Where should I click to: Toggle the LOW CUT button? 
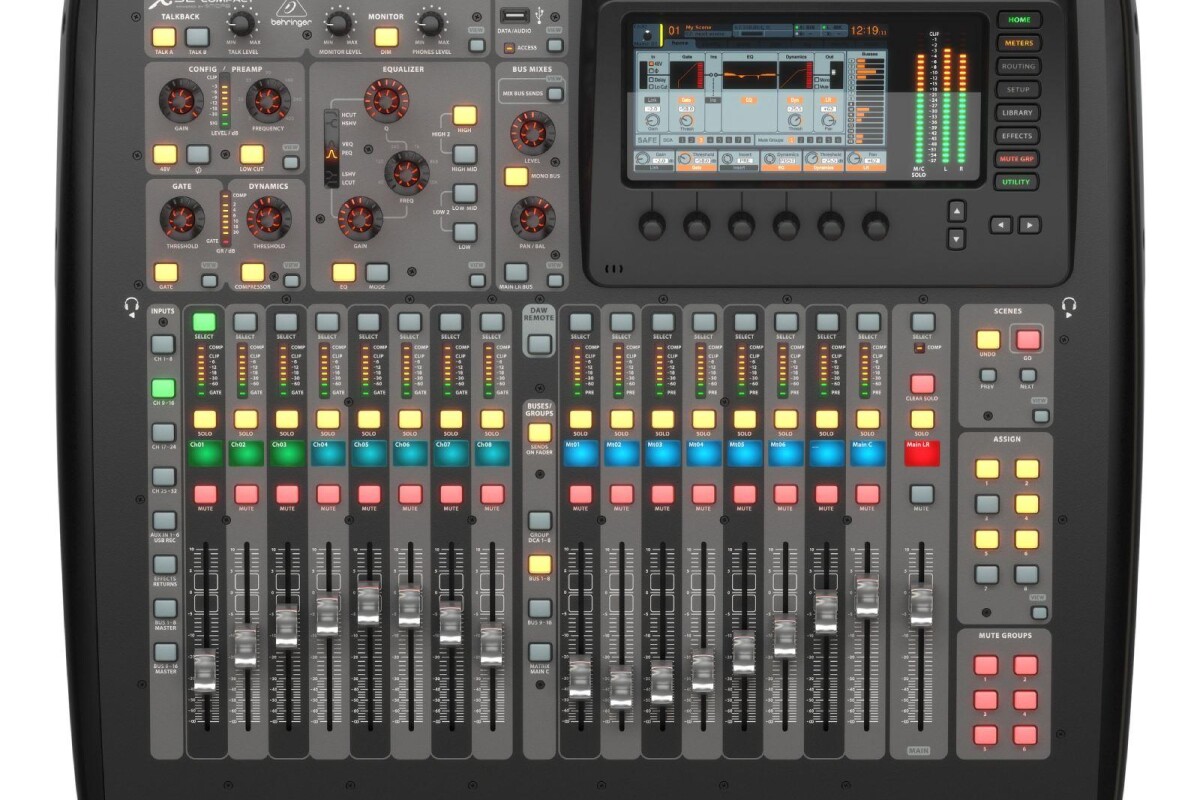(x=252, y=154)
